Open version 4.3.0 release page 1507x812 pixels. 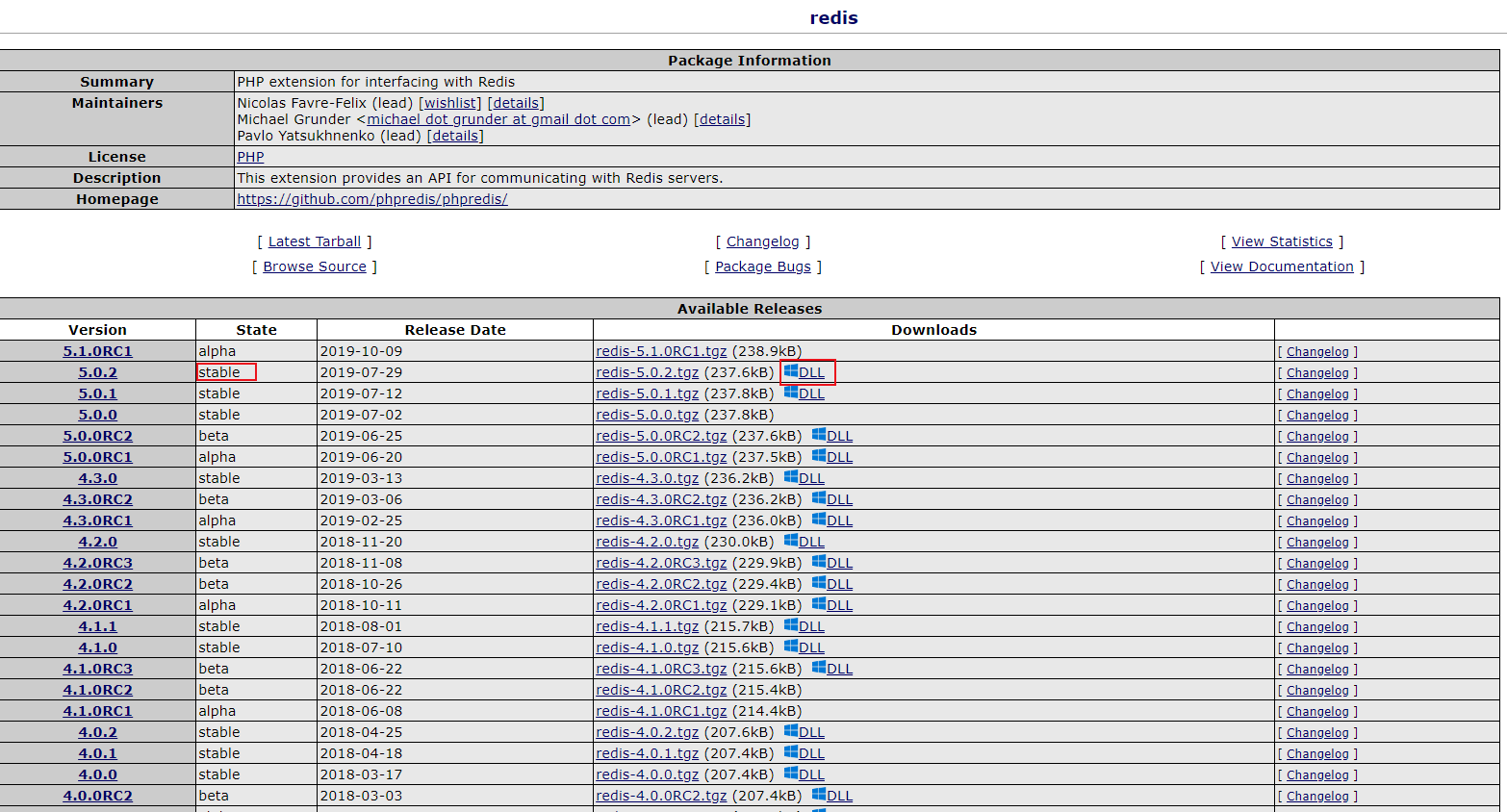pyautogui.click(x=98, y=478)
